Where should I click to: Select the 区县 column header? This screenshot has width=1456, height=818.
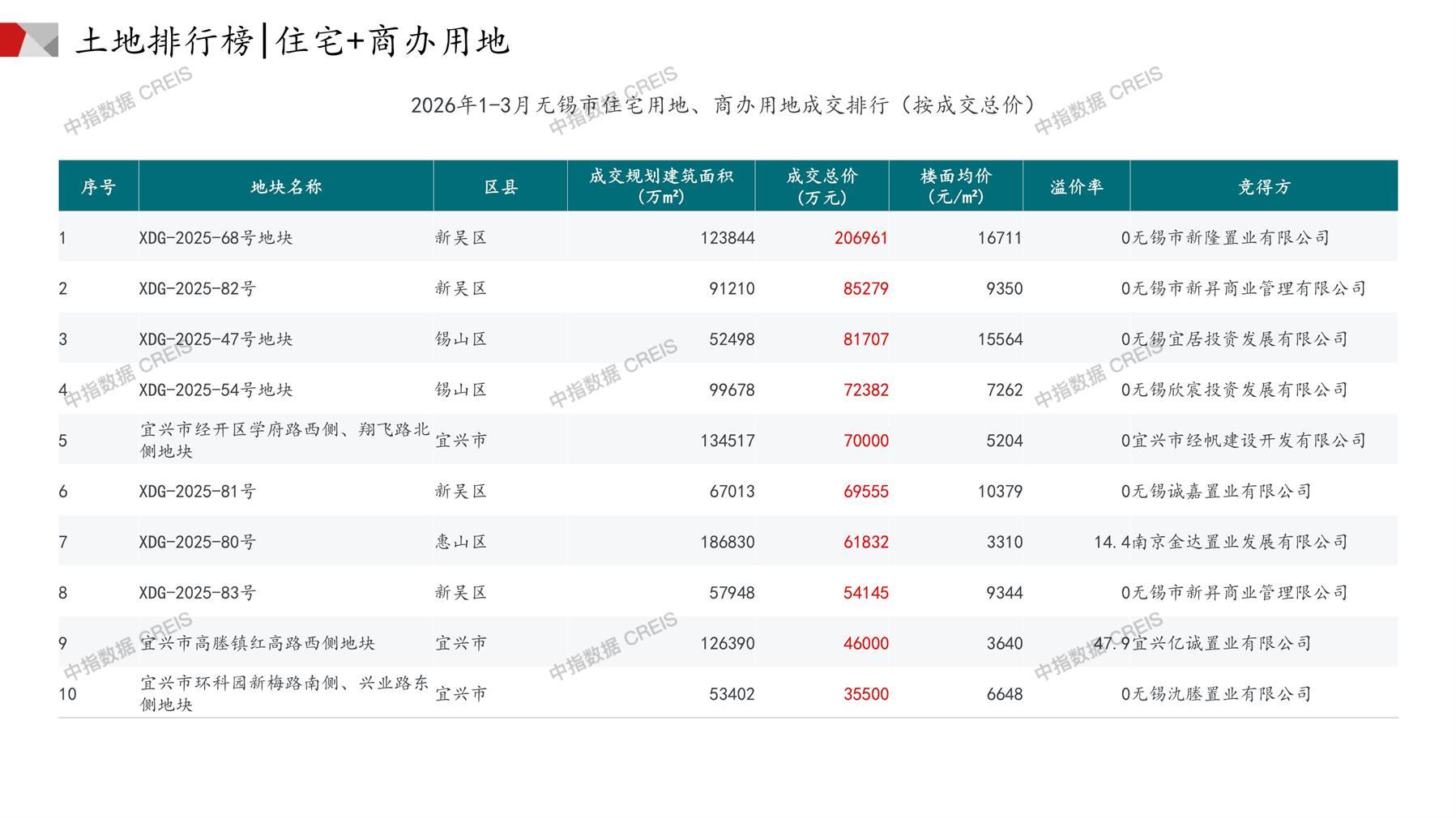tap(501, 187)
